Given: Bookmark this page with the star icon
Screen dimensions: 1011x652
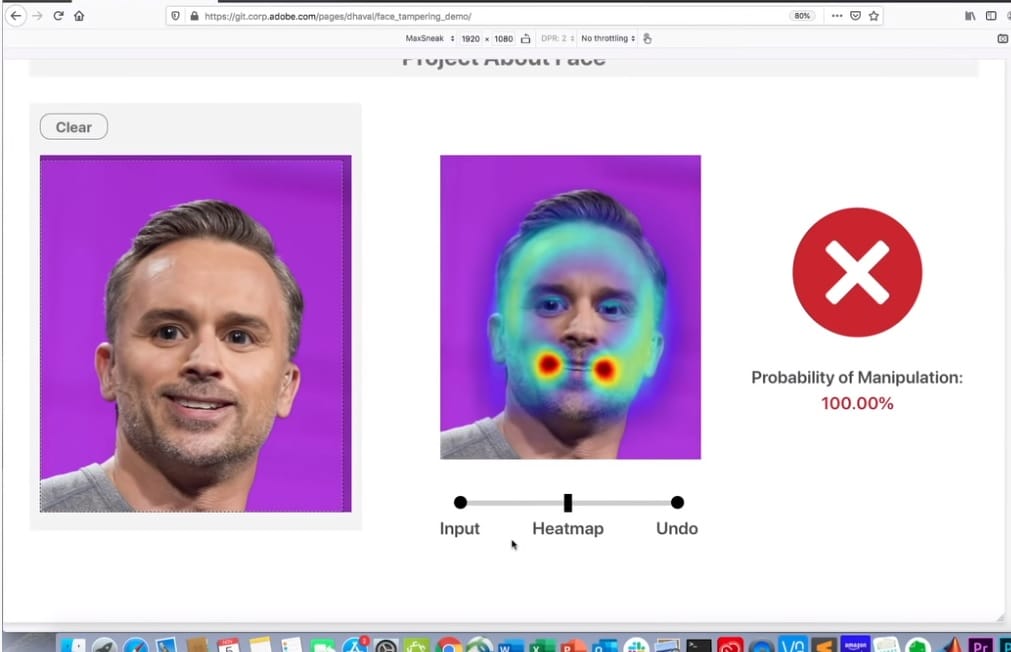Looking at the screenshot, I should pos(874,15).
